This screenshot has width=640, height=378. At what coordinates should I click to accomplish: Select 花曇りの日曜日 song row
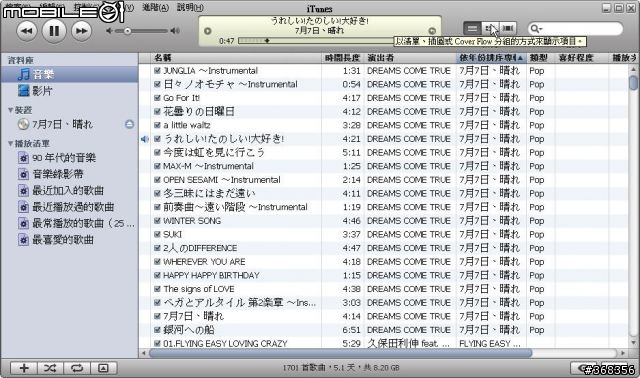click(x=384, y=111)
